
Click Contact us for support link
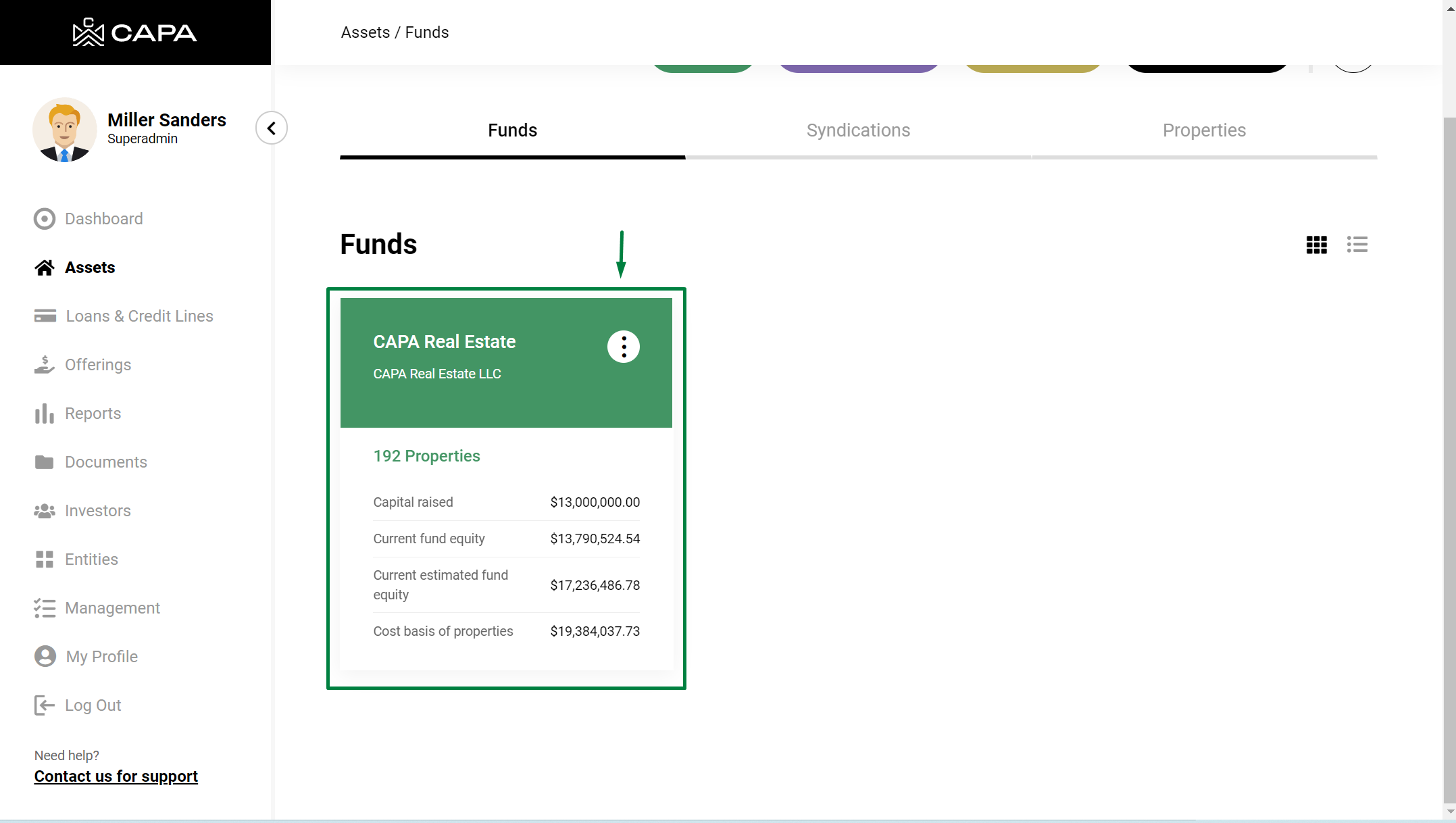(116, 776)
